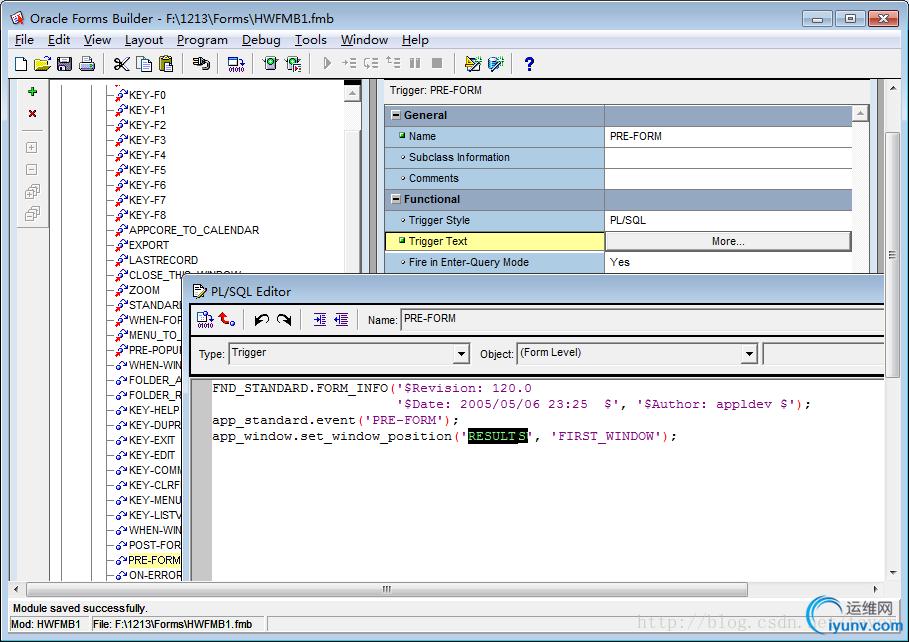Click the Revert icon in the PL/SQL Editor
This screenshot has width=909, height=642.
click(x=227, y=320)
